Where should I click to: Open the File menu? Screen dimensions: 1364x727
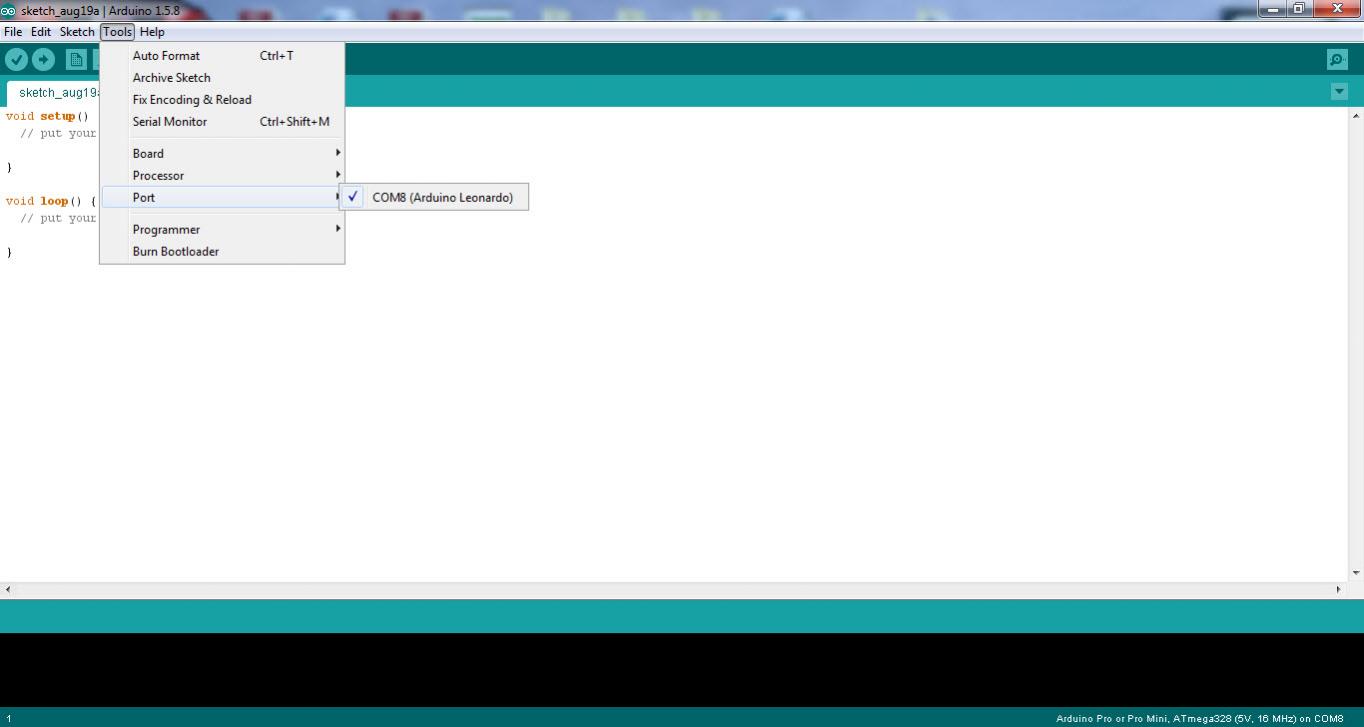[x=13, y=32]
